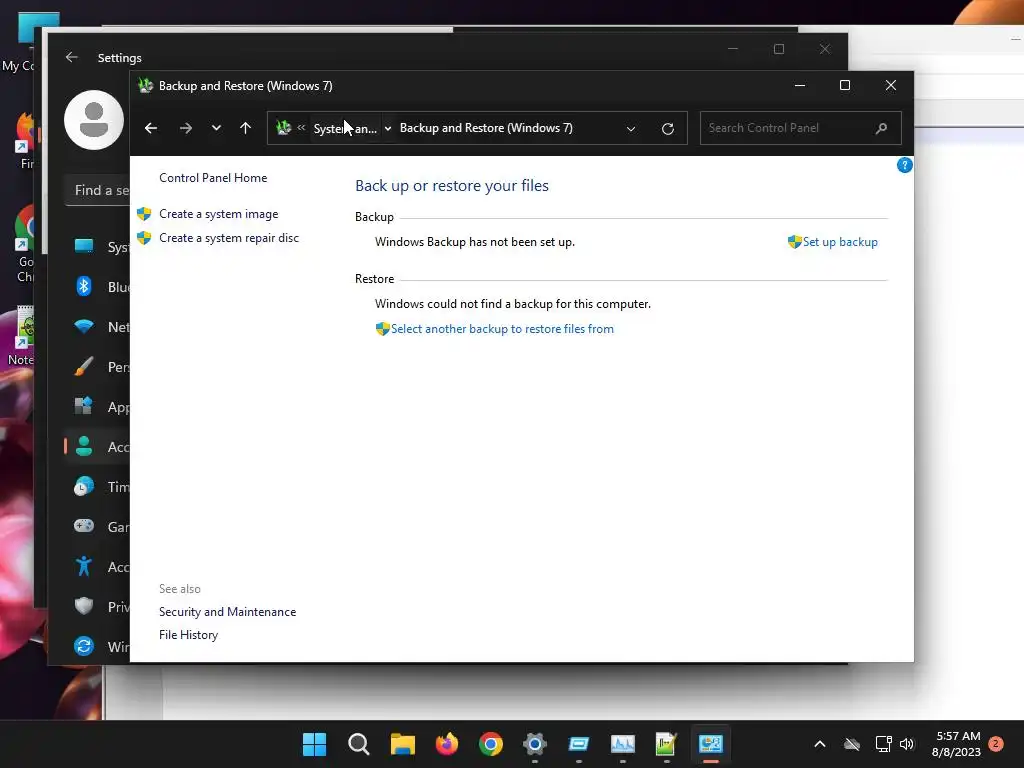This screenshot has width=1024, height=768.
Task: Click the search magnifier in Control Panel
Action: click(x=882, y=128)
